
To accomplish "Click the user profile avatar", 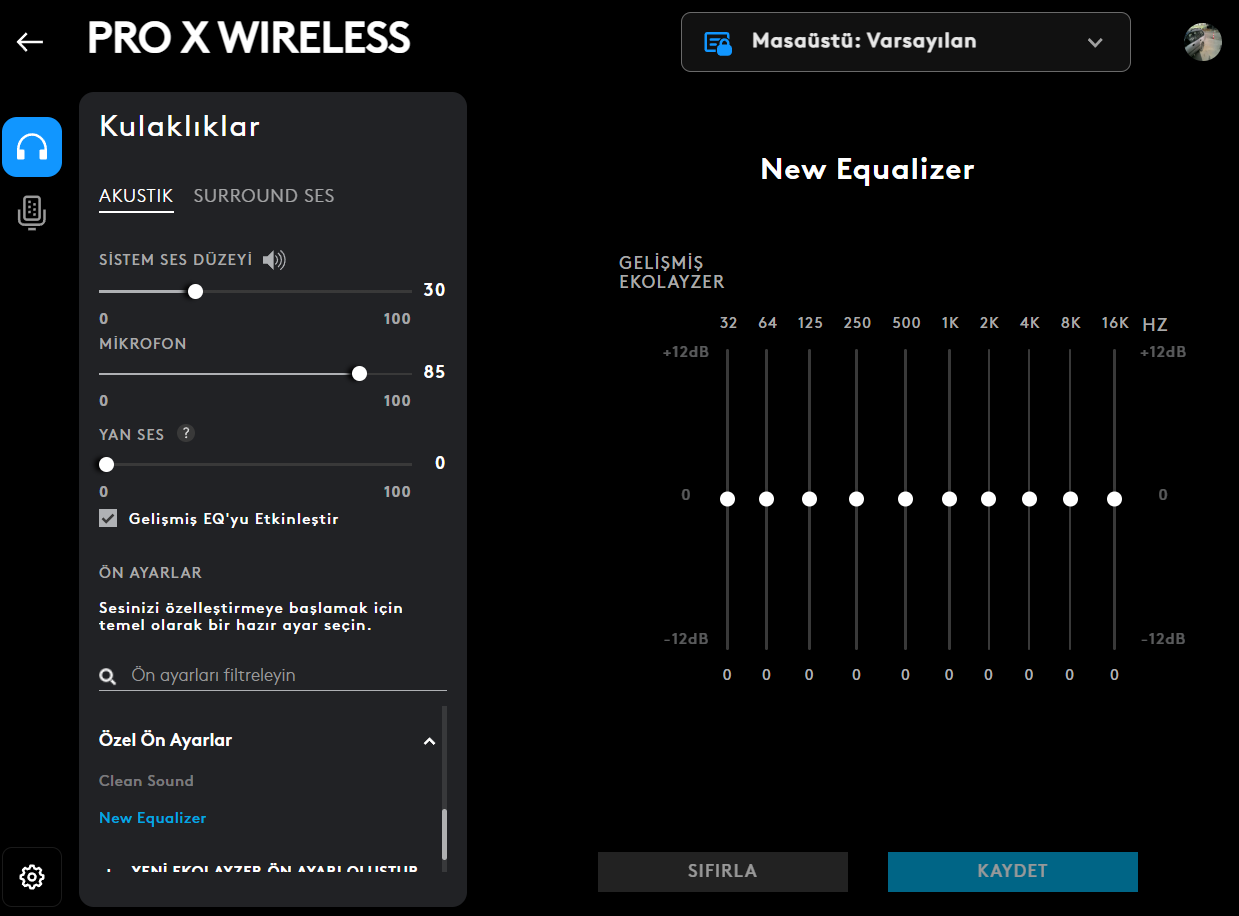I will click(1203, 42).
